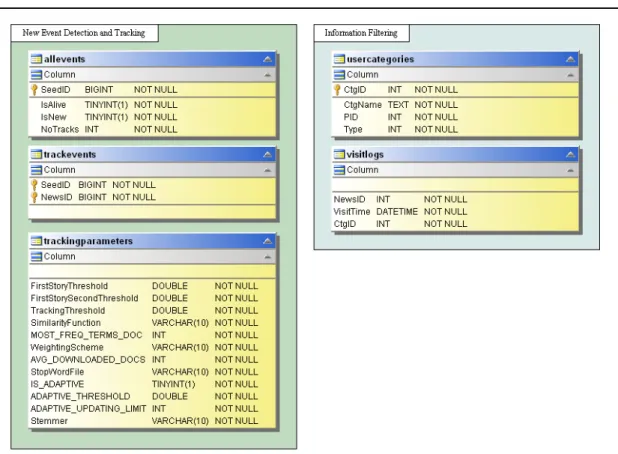The height and width of the screenshot is (454, 618).
Task: Select the IsAlive column row
Action: pos(153,105)
